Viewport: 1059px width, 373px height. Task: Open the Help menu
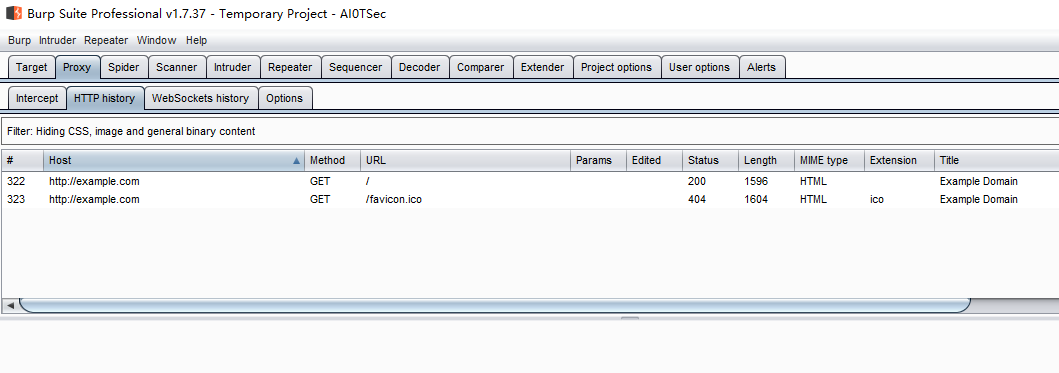(197, 41)
